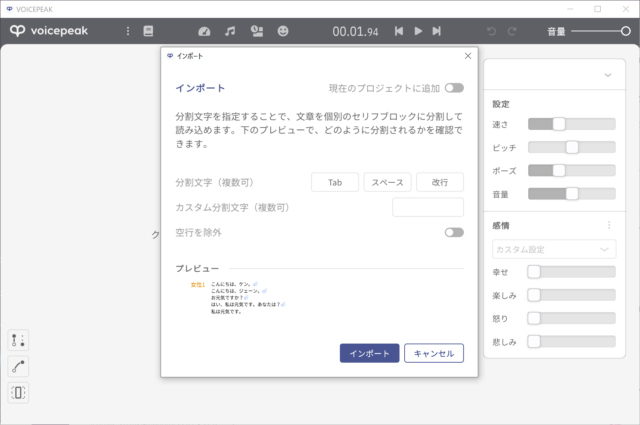Click the redo arrow
Screen dimensions: 640x425
[512, 31]
